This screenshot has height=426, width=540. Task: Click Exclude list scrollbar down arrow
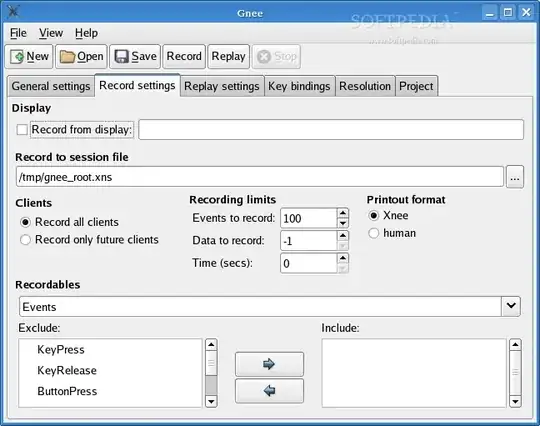tap(211, 402)
